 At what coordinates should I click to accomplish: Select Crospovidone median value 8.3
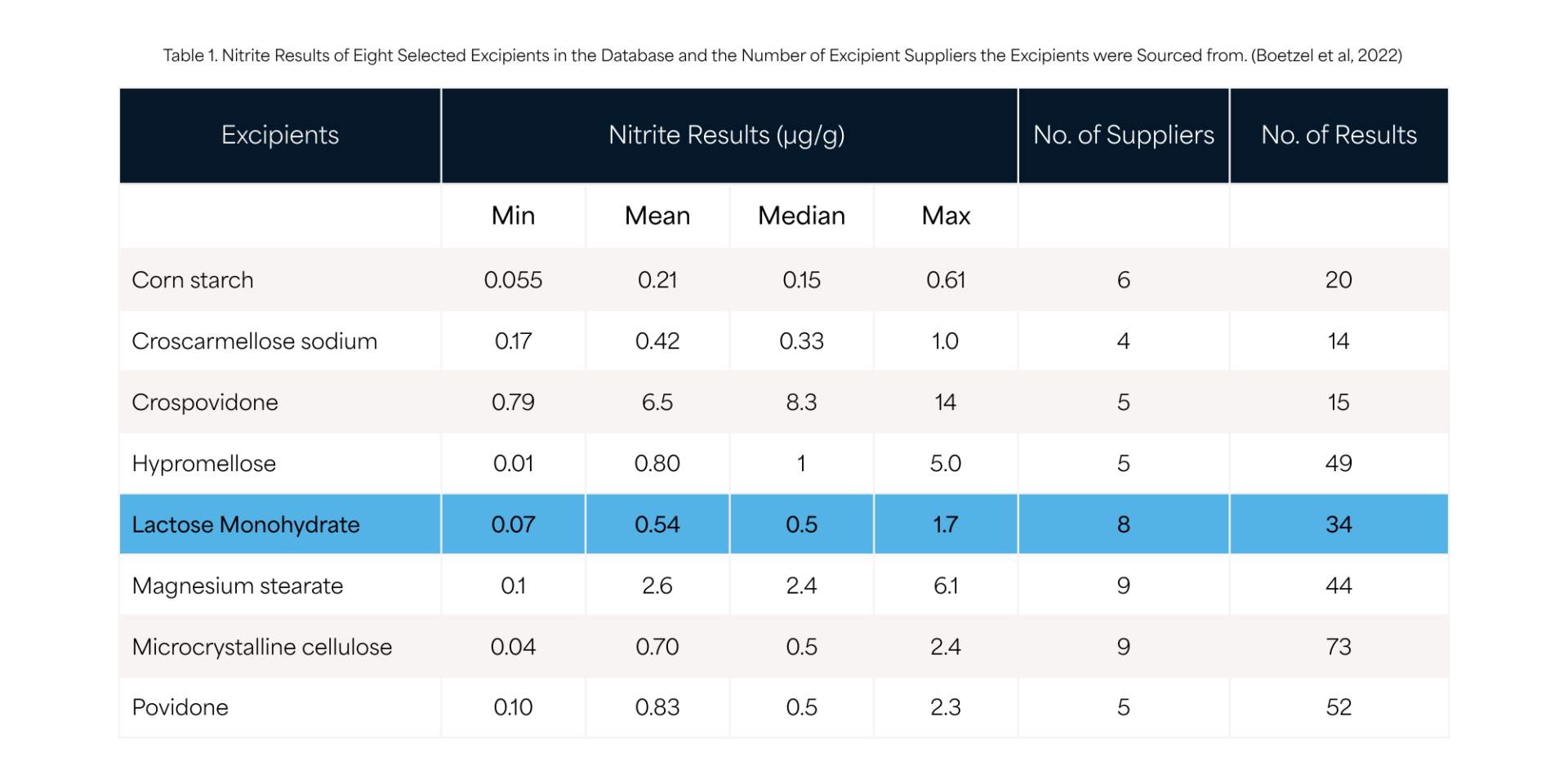click(801, 403)
